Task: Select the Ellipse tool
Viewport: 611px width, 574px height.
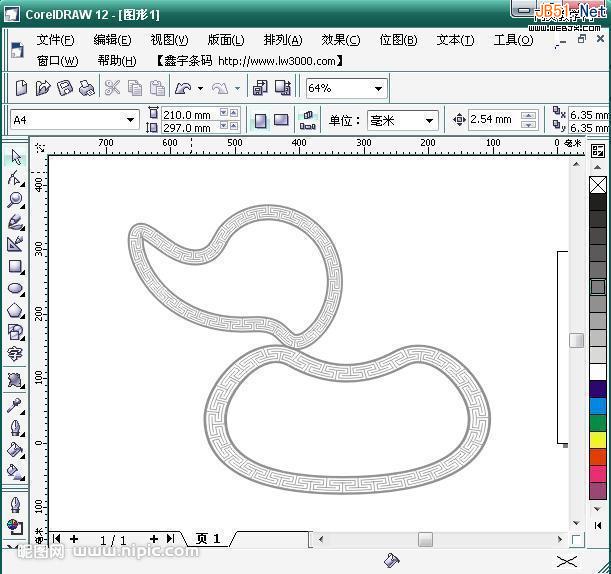Action: (15, 289)
